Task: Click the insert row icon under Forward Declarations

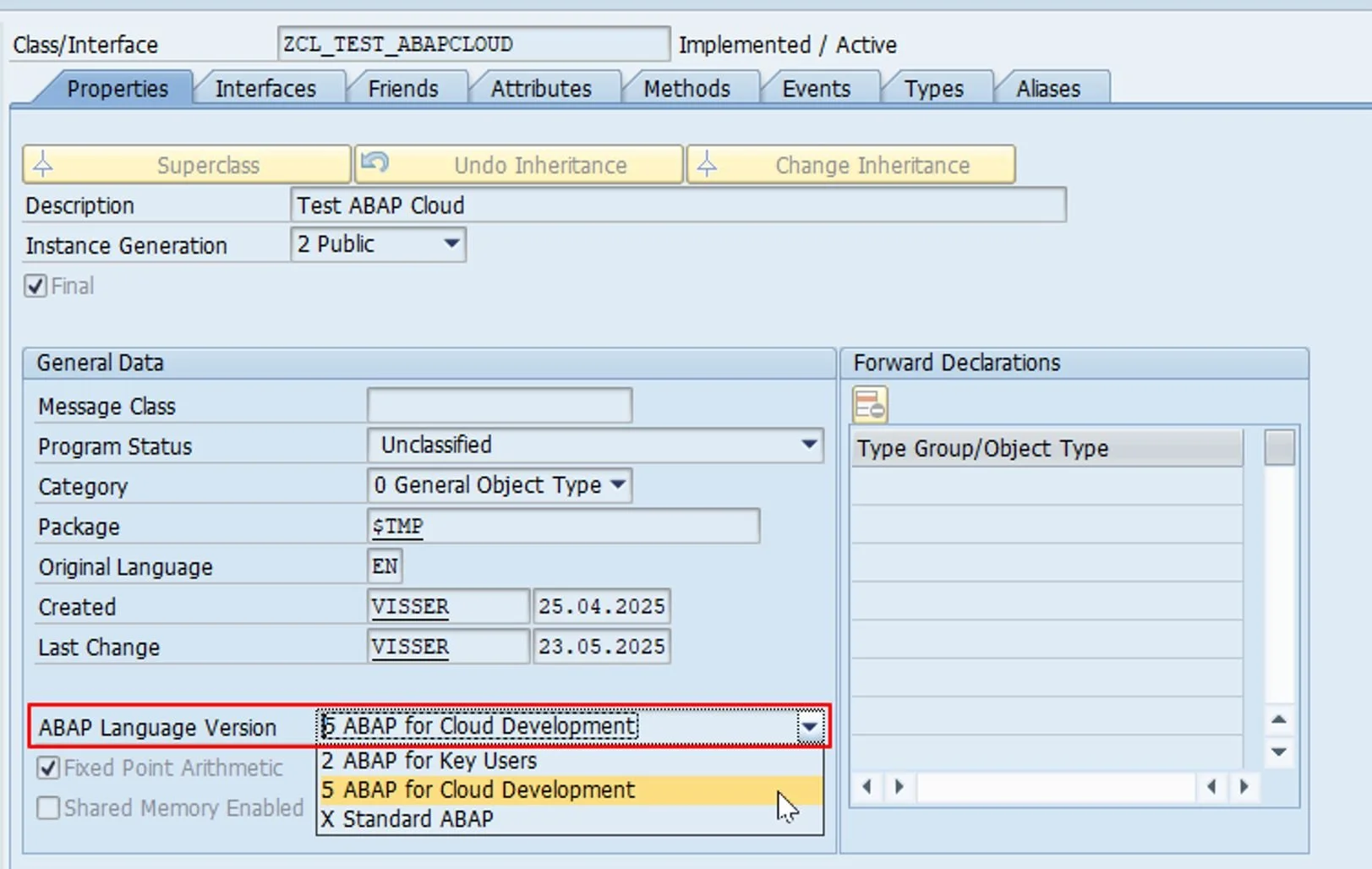Action: (x=872, y=404)
